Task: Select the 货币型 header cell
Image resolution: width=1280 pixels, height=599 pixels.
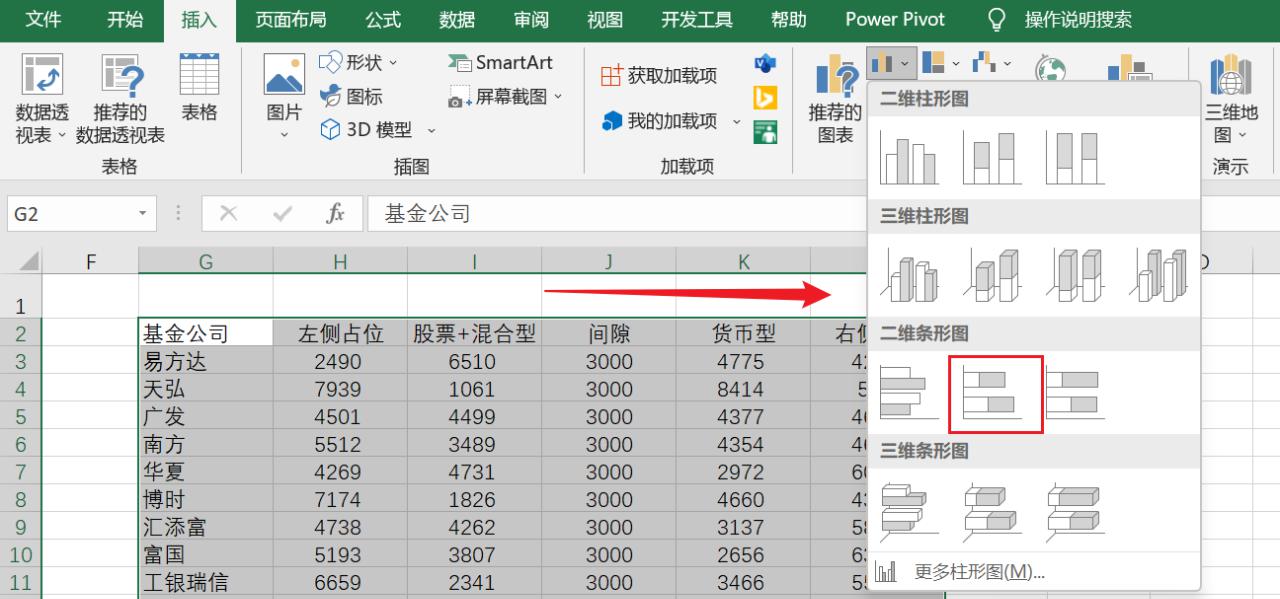Action: click(x=744, y=334)
